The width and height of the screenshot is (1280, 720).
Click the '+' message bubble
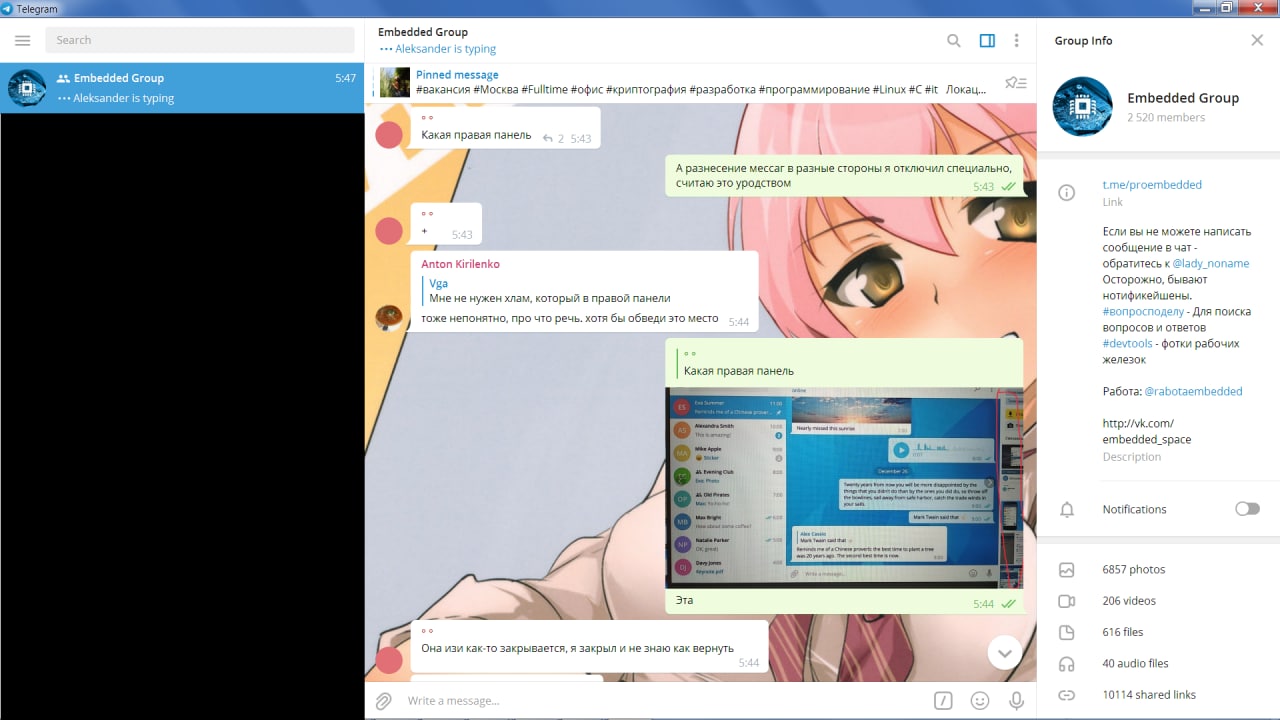446,224
